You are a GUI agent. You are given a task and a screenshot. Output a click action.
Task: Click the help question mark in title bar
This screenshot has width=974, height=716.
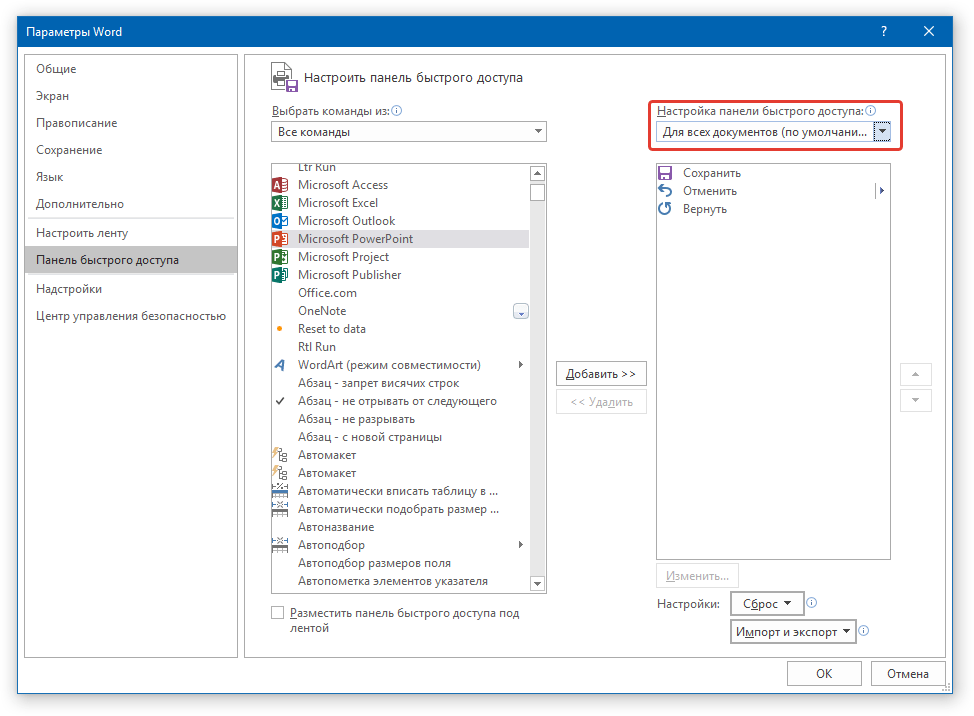884,32
